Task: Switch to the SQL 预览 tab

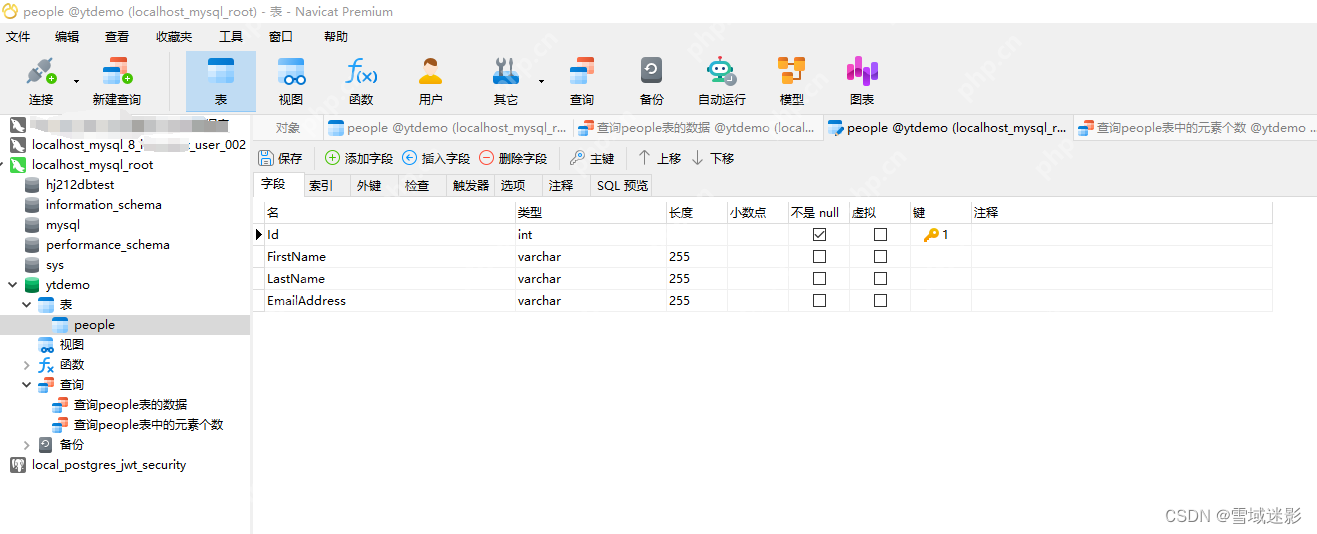Action: 622,186
